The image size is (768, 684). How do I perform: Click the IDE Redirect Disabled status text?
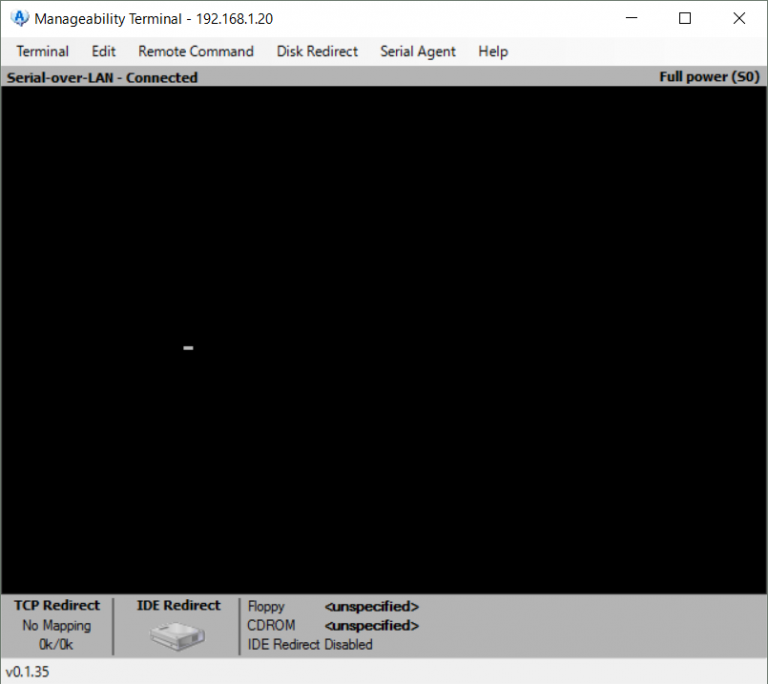(x=310, y=645)
